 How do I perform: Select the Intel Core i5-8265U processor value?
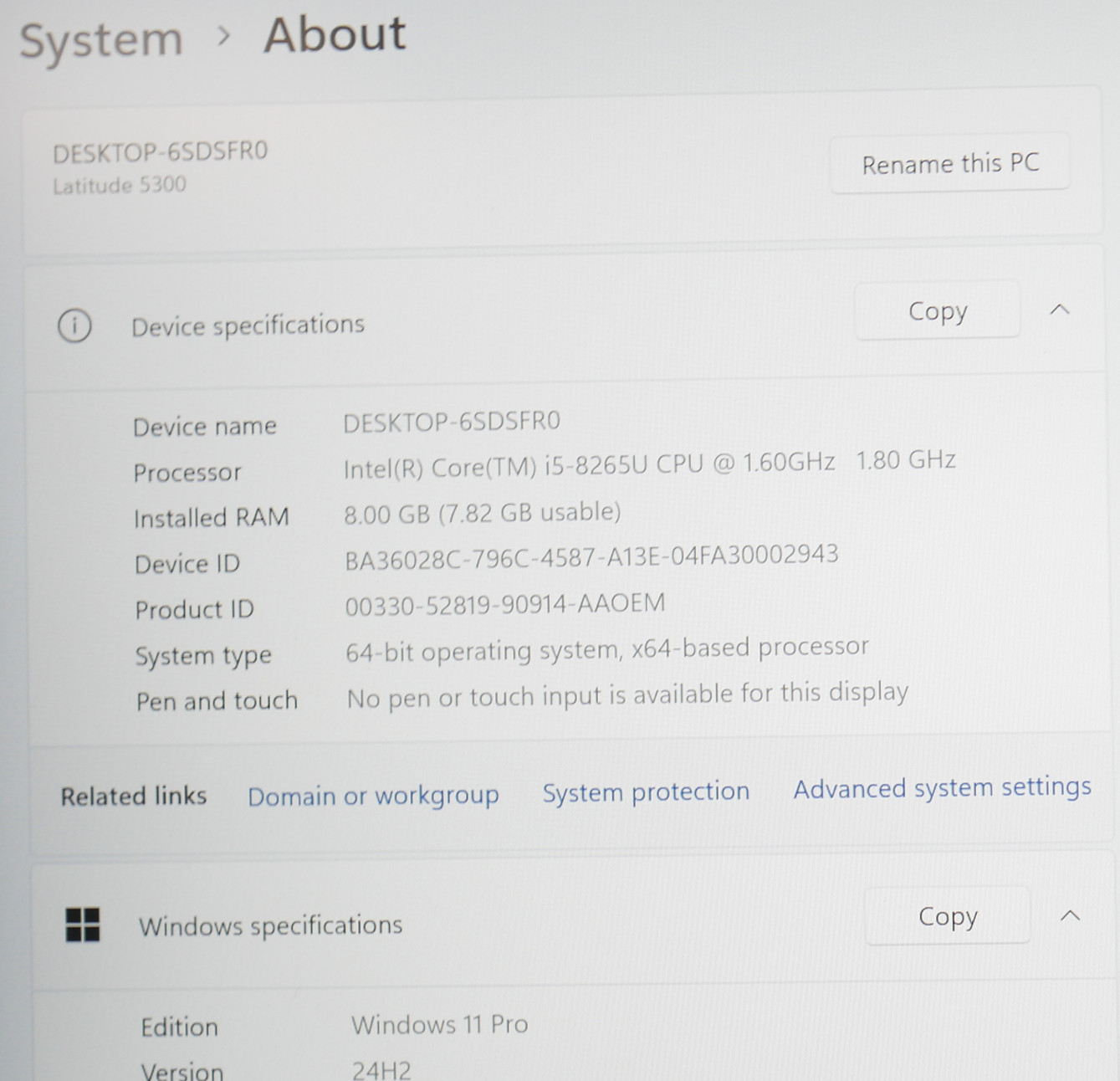point(650,464)
